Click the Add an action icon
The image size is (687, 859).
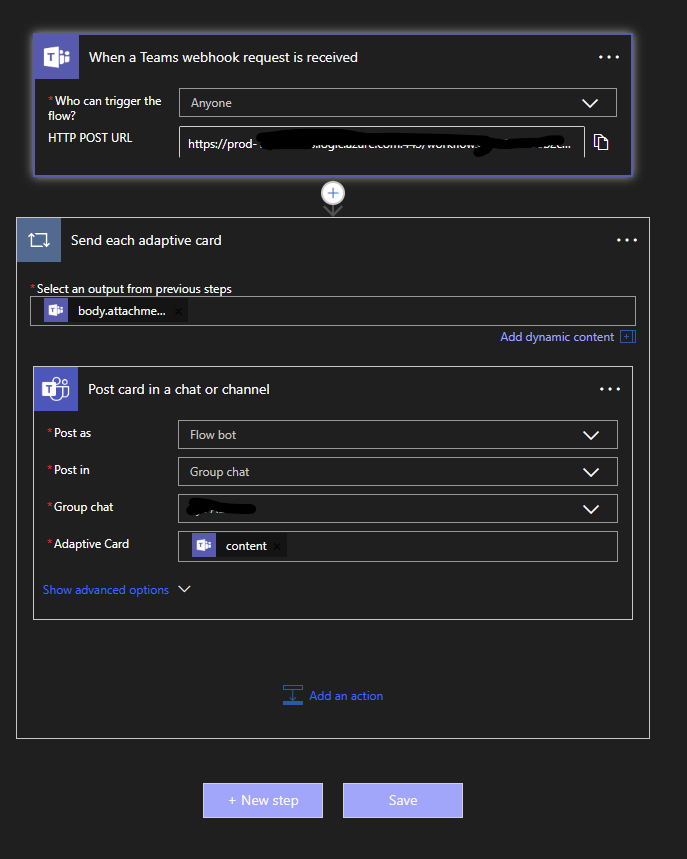(293, 695)
